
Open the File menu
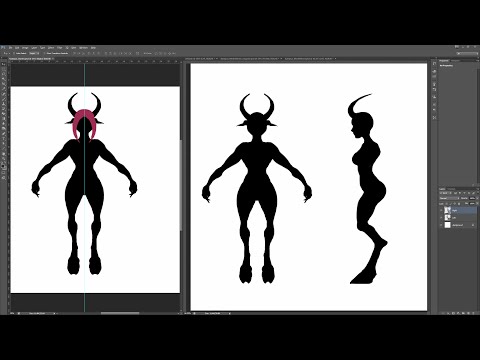(11, 48)
